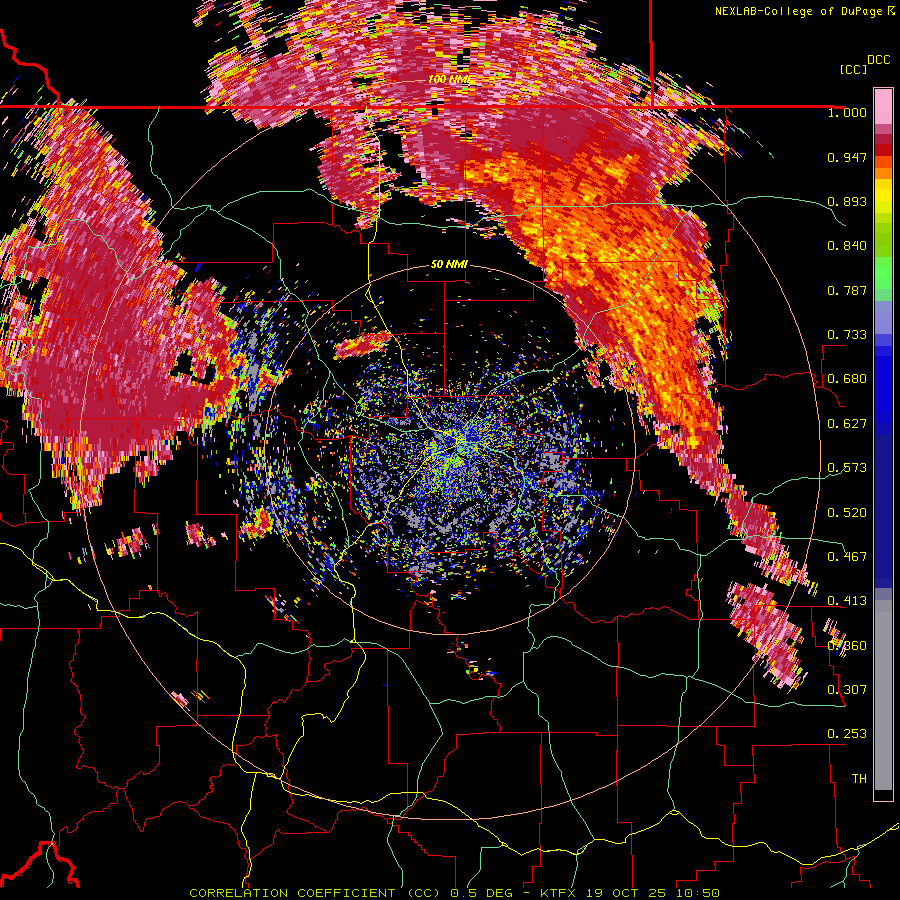This screenshot has width=900, height=900.
Task: Click the 0.840 color scale value
Action: pyautogui.click(x=847, y=246)
